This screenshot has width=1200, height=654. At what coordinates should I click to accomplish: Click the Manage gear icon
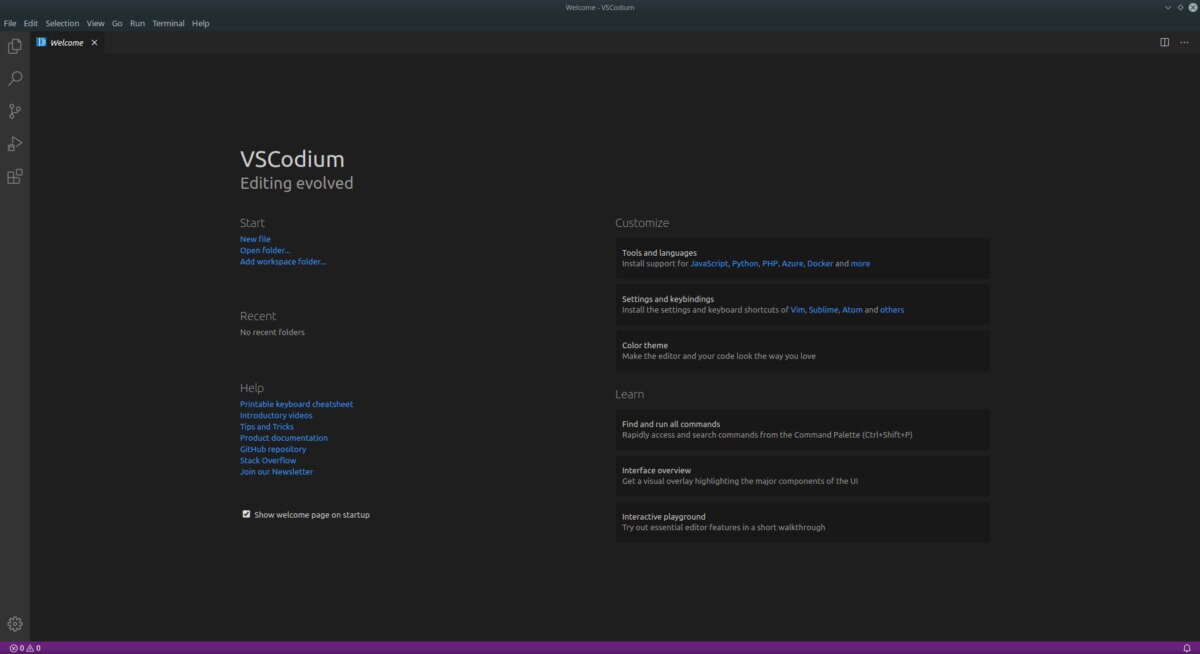click(x=15, y=624)
